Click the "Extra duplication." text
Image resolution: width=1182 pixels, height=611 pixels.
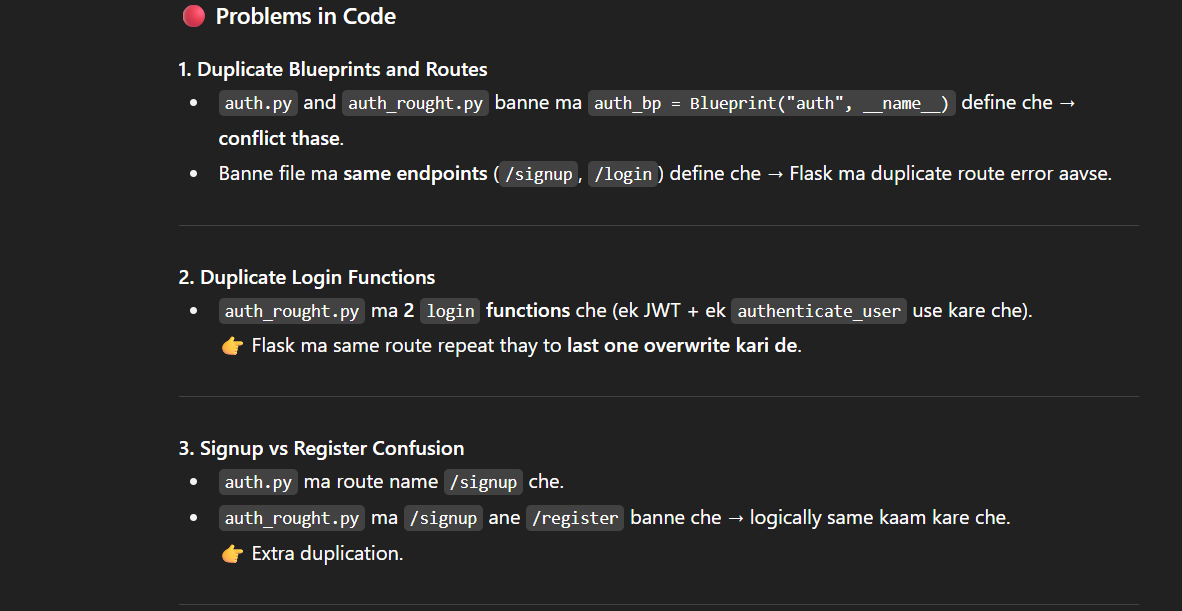point(327,553)
